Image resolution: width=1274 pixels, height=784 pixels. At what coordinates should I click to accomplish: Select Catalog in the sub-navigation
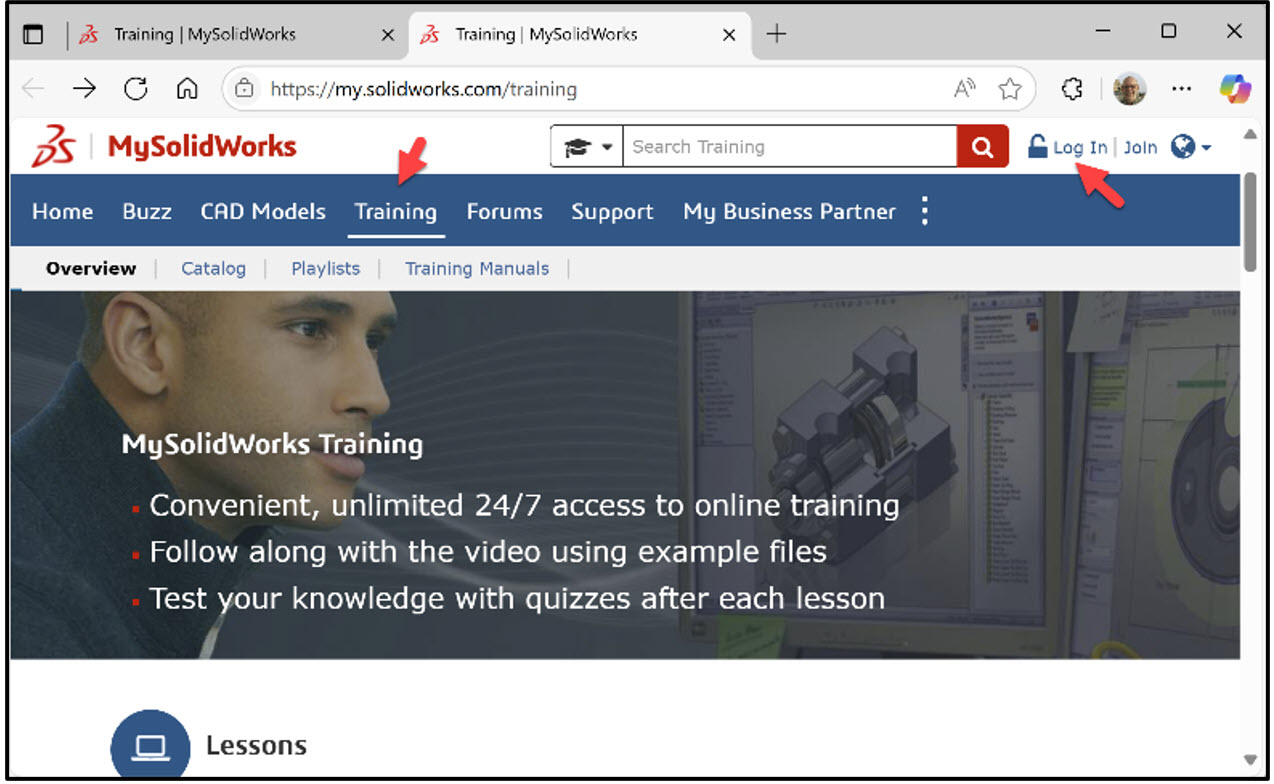213,268
